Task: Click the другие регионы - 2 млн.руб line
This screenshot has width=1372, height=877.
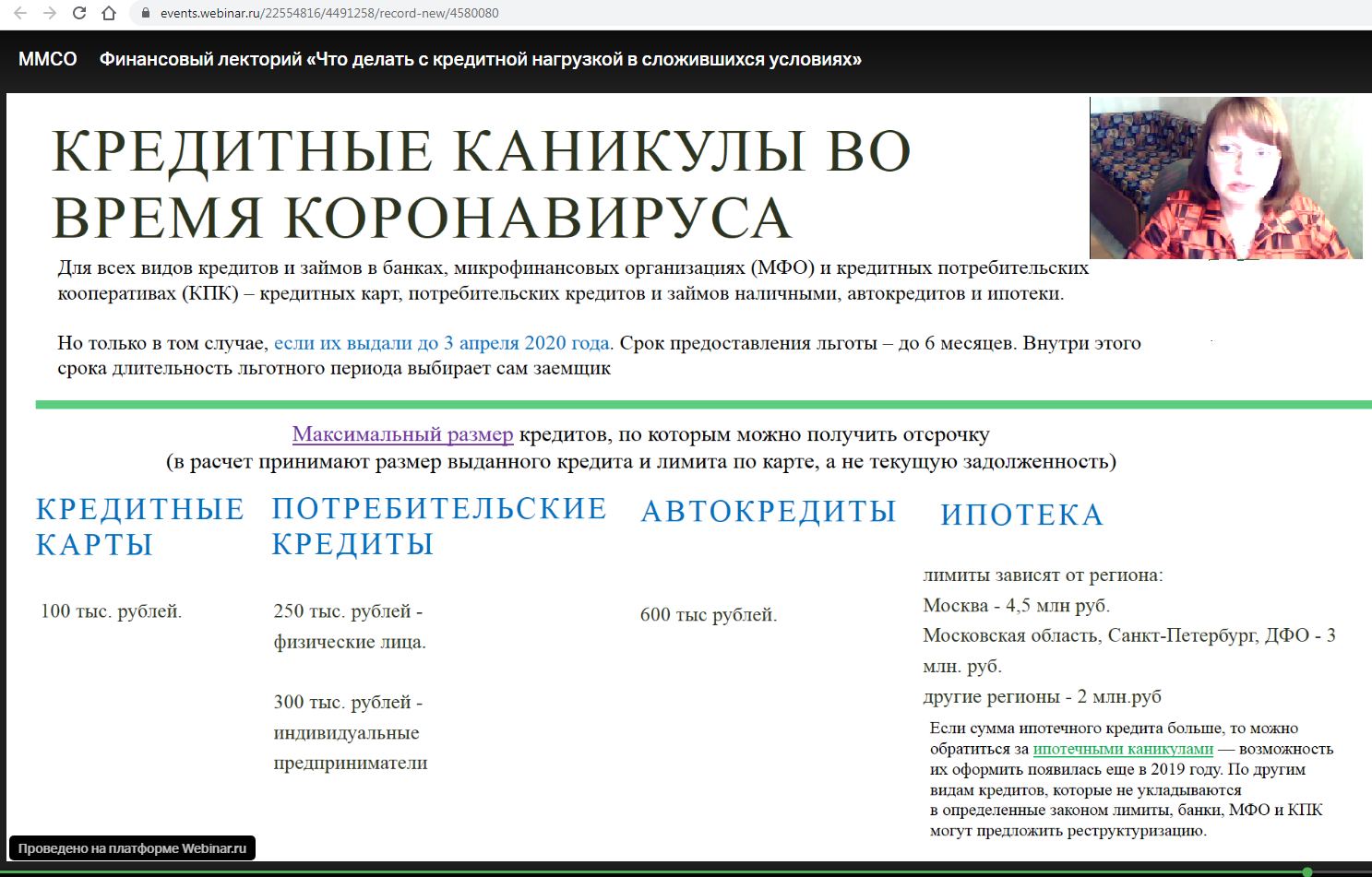Action: pyautogui.click(x=1042, y=696)
